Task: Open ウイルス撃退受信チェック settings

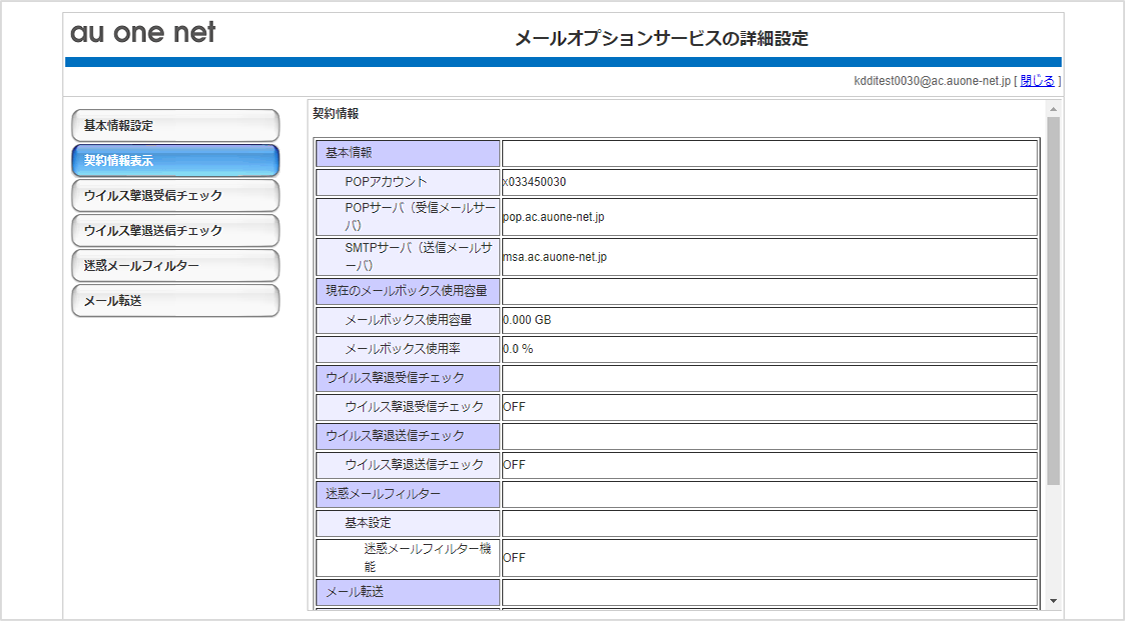Action: coord(175,194)
